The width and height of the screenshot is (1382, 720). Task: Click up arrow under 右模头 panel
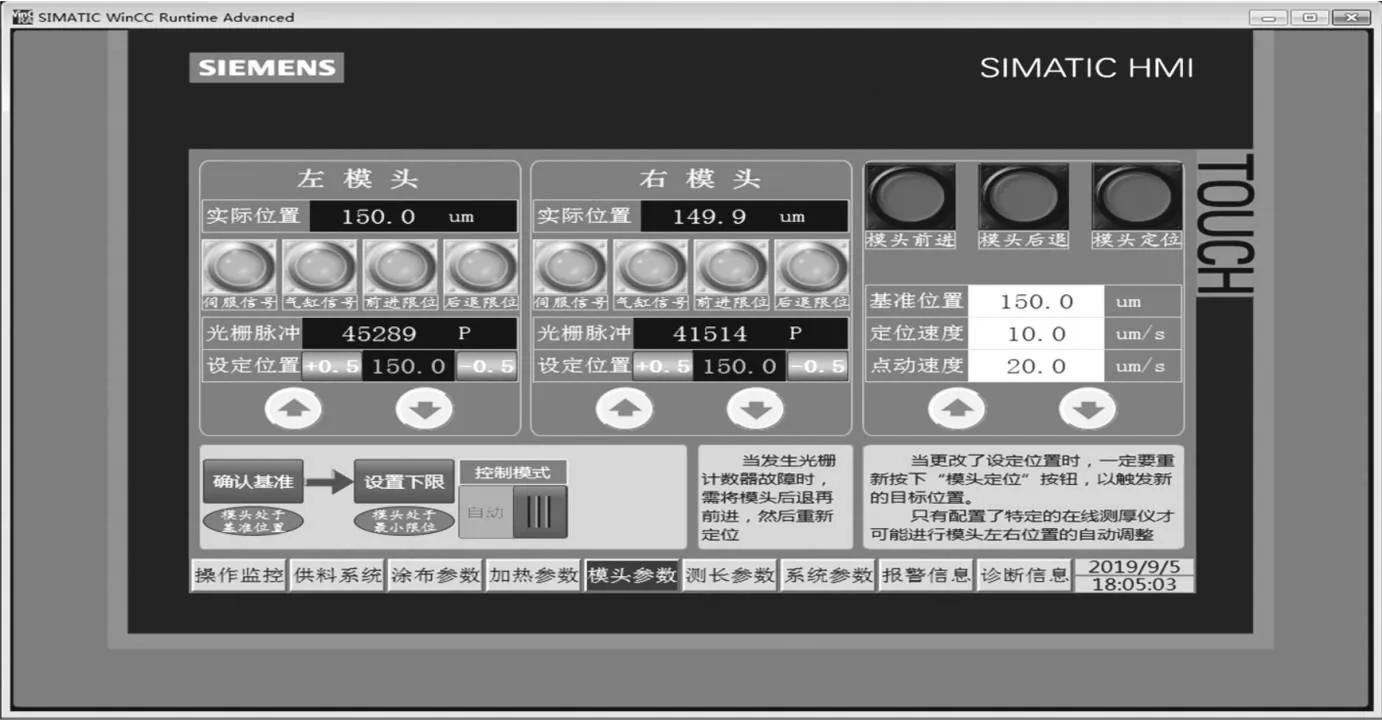(x=625, y=408)
